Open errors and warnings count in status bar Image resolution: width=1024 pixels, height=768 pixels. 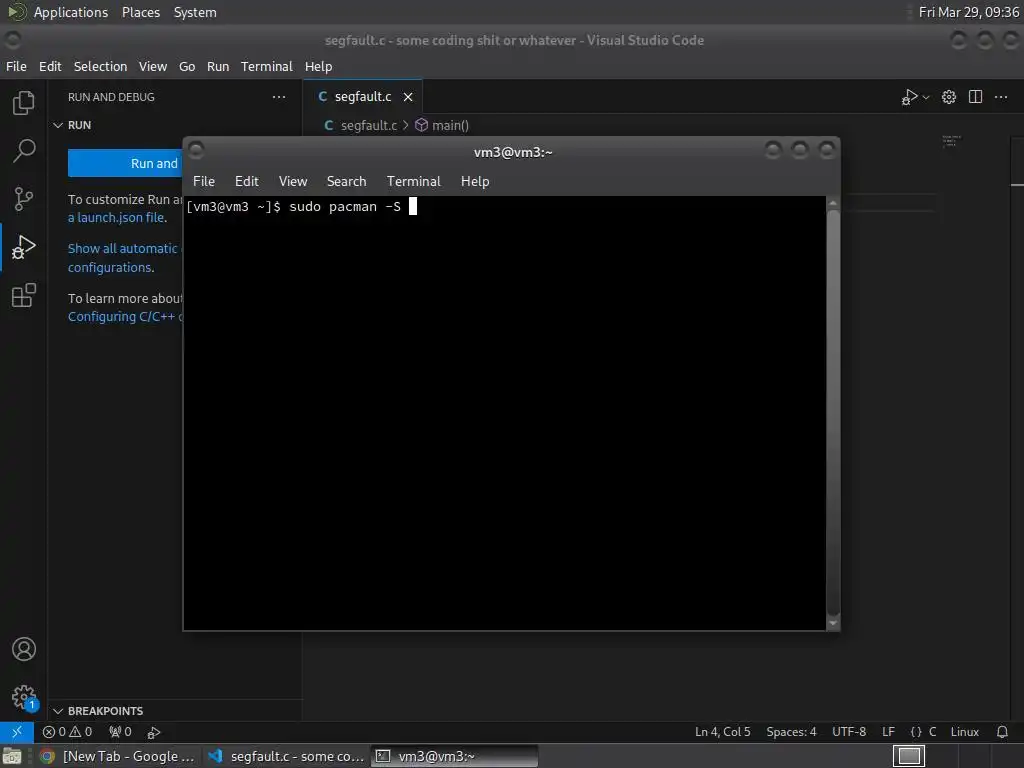coord(67,732)
